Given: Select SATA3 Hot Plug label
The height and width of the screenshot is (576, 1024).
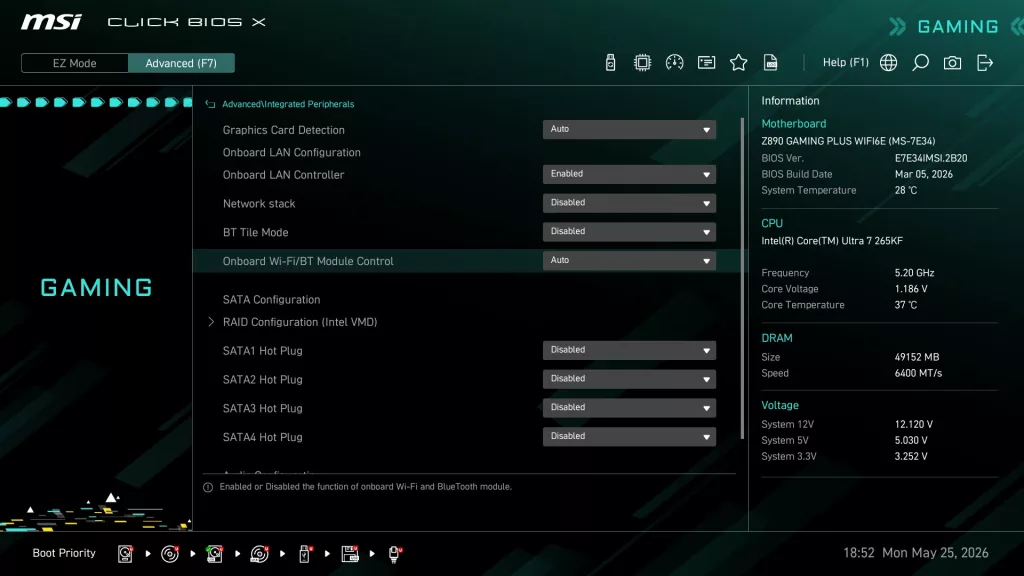Looking at the screenshot, I should pos(263,408).
